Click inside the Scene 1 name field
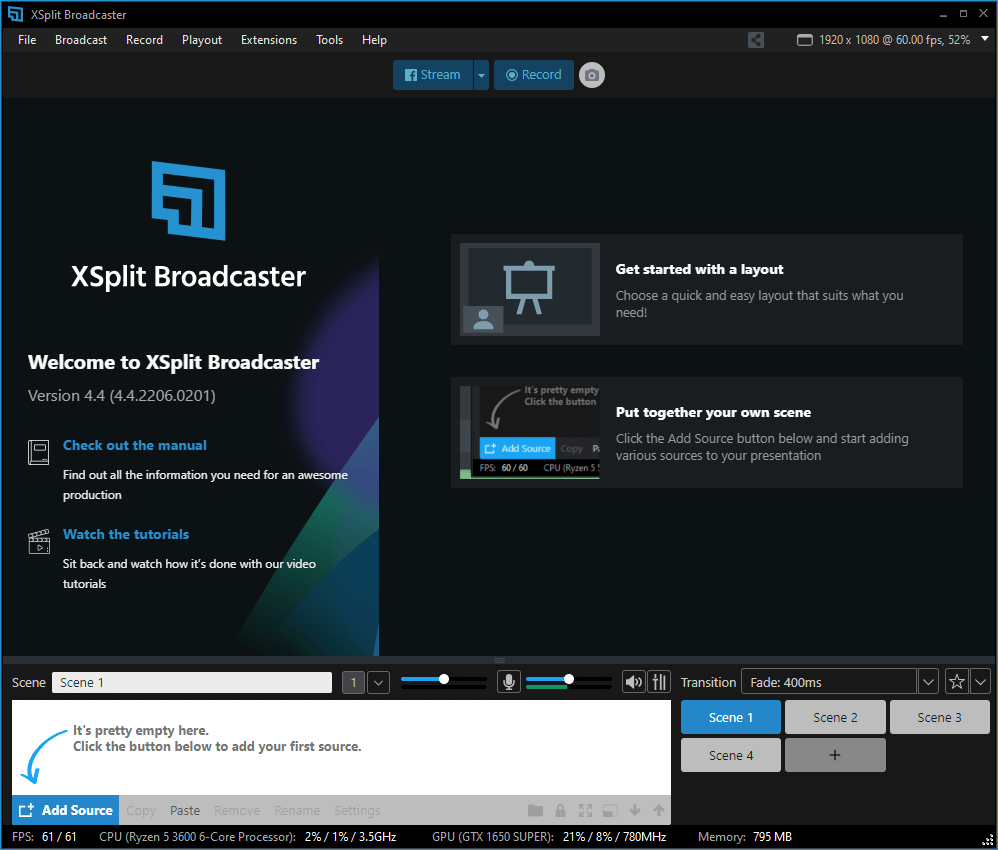 point(191,681)
